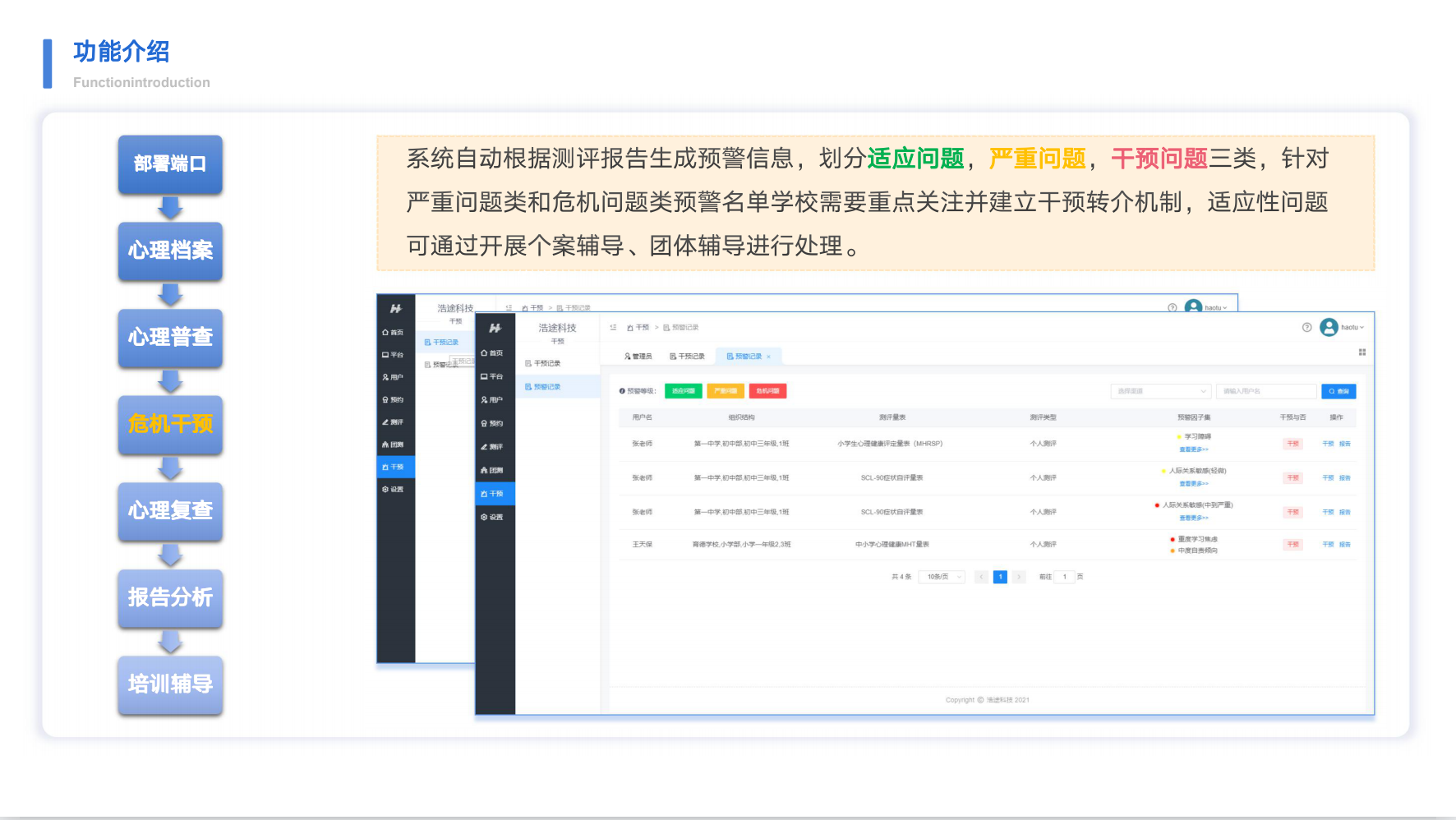Go to next page with the right arrow

click(1019, 577)
